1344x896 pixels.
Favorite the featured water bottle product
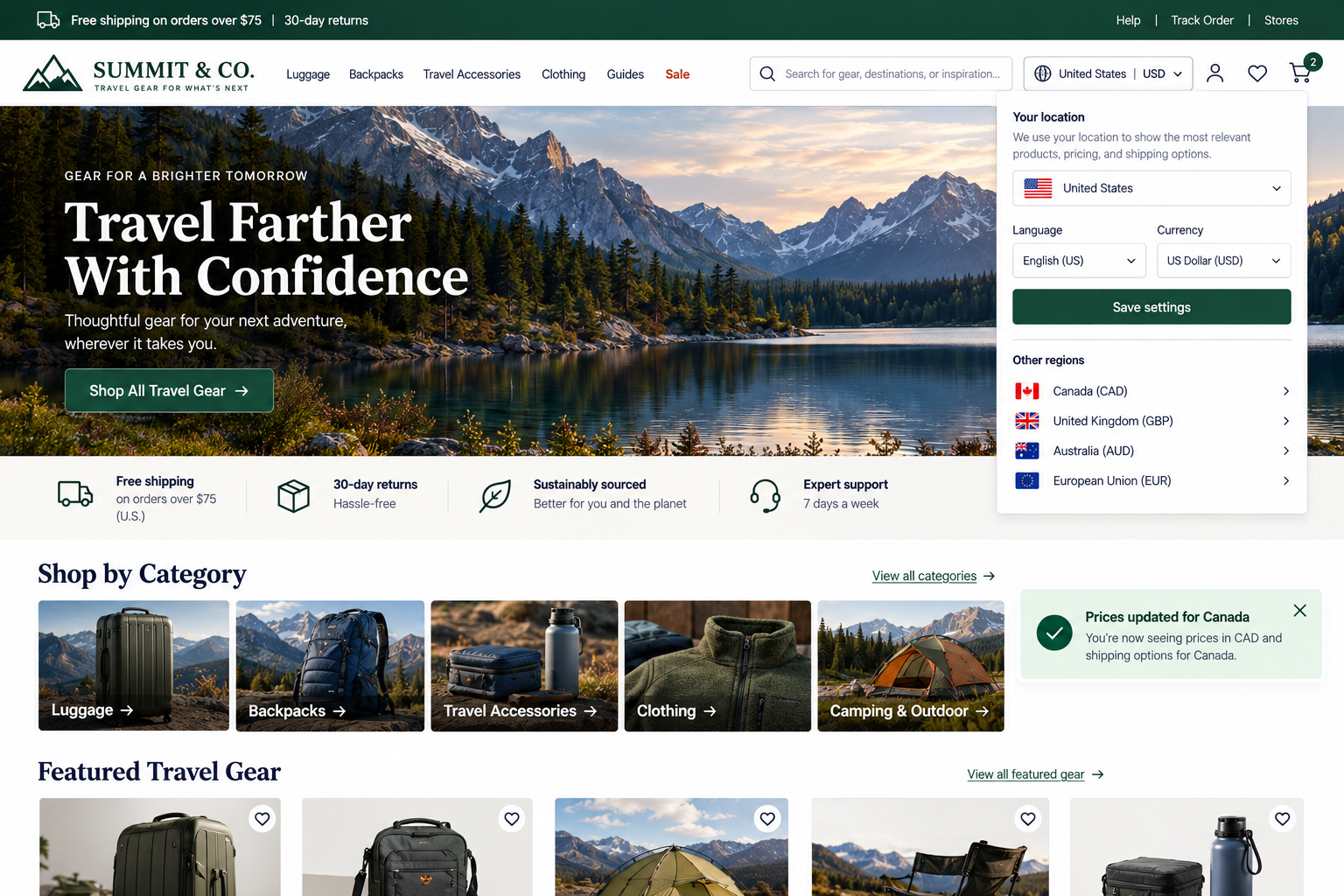tap(1282, 818)
